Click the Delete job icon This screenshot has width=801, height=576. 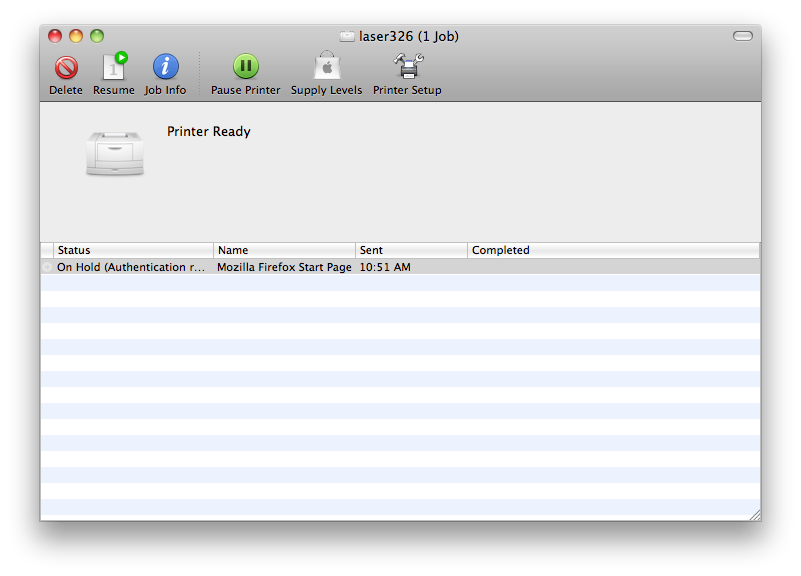point(66,68)
